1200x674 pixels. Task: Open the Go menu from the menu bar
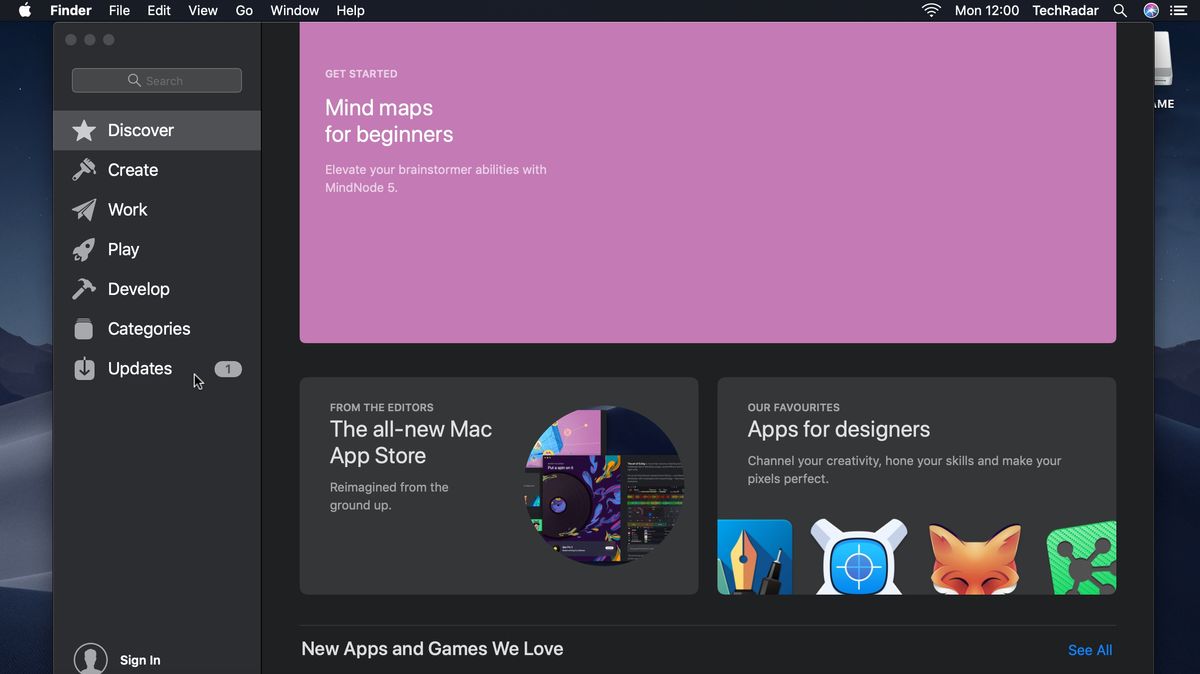244,10
